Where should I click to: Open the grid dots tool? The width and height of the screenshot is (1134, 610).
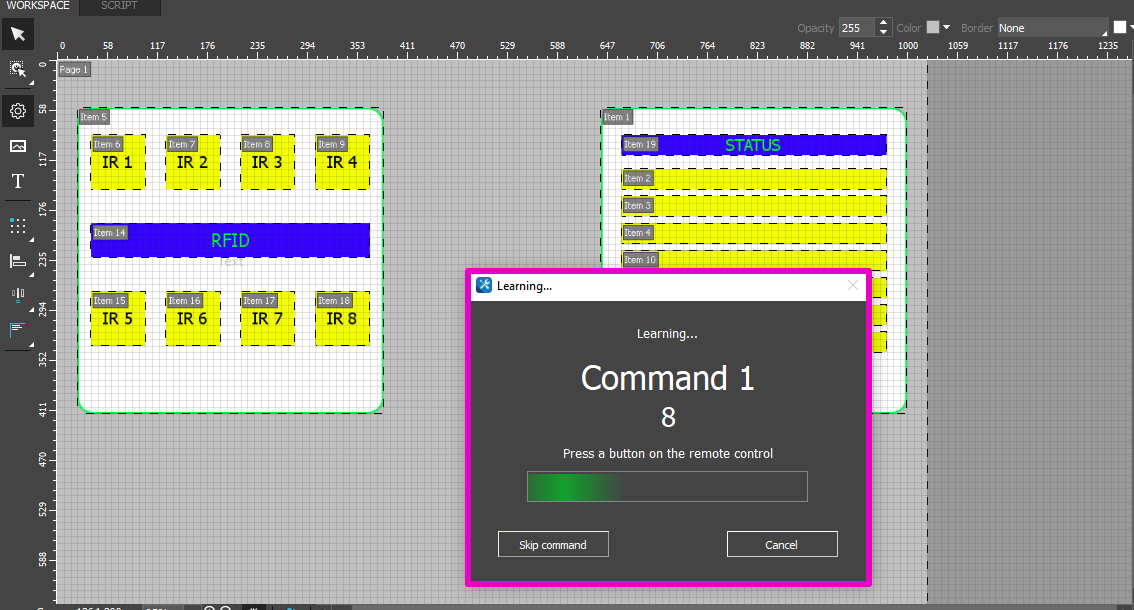(x=17, y=225)
